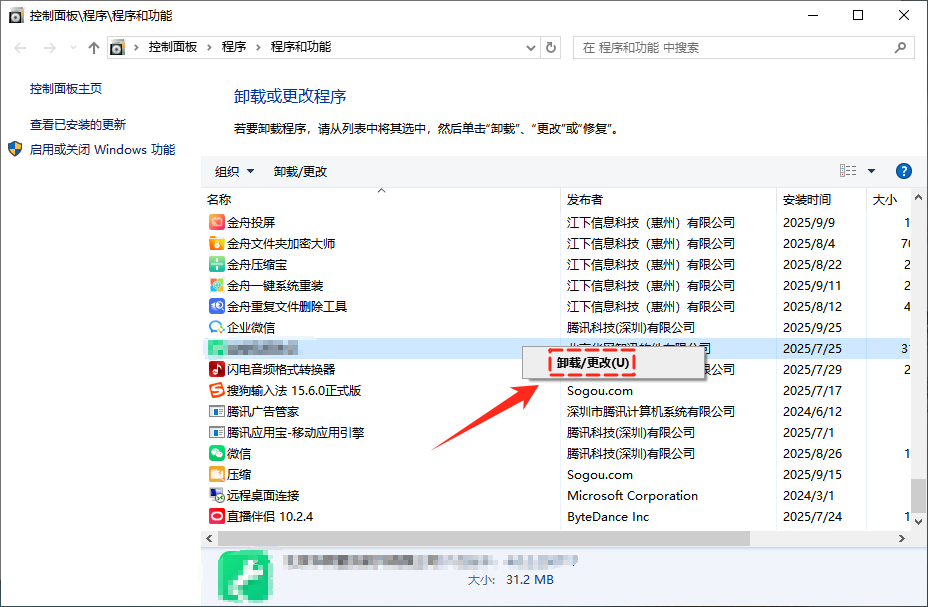The width and height of the screenshot is (928, 607).
Task: Open recent locations dropdown arrow
Action: (73, 48)
